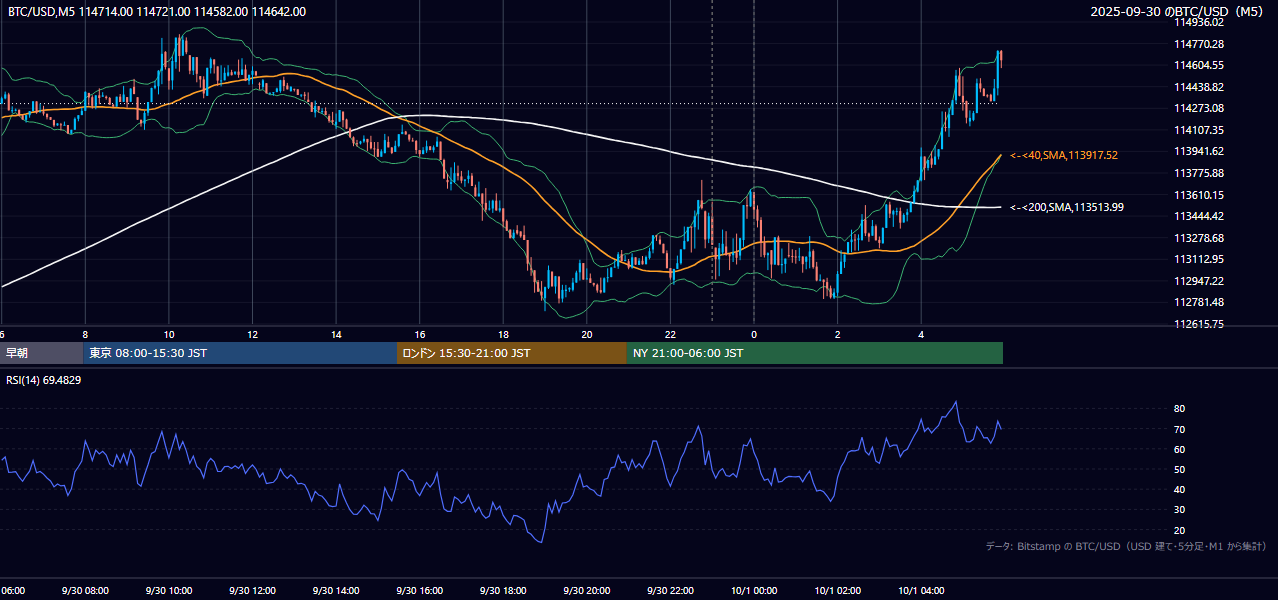The image size is (1278, 600).
Task: Click the 10/1 04:00 time axis label
Action: pyautogui.click(x=921, y=591)
